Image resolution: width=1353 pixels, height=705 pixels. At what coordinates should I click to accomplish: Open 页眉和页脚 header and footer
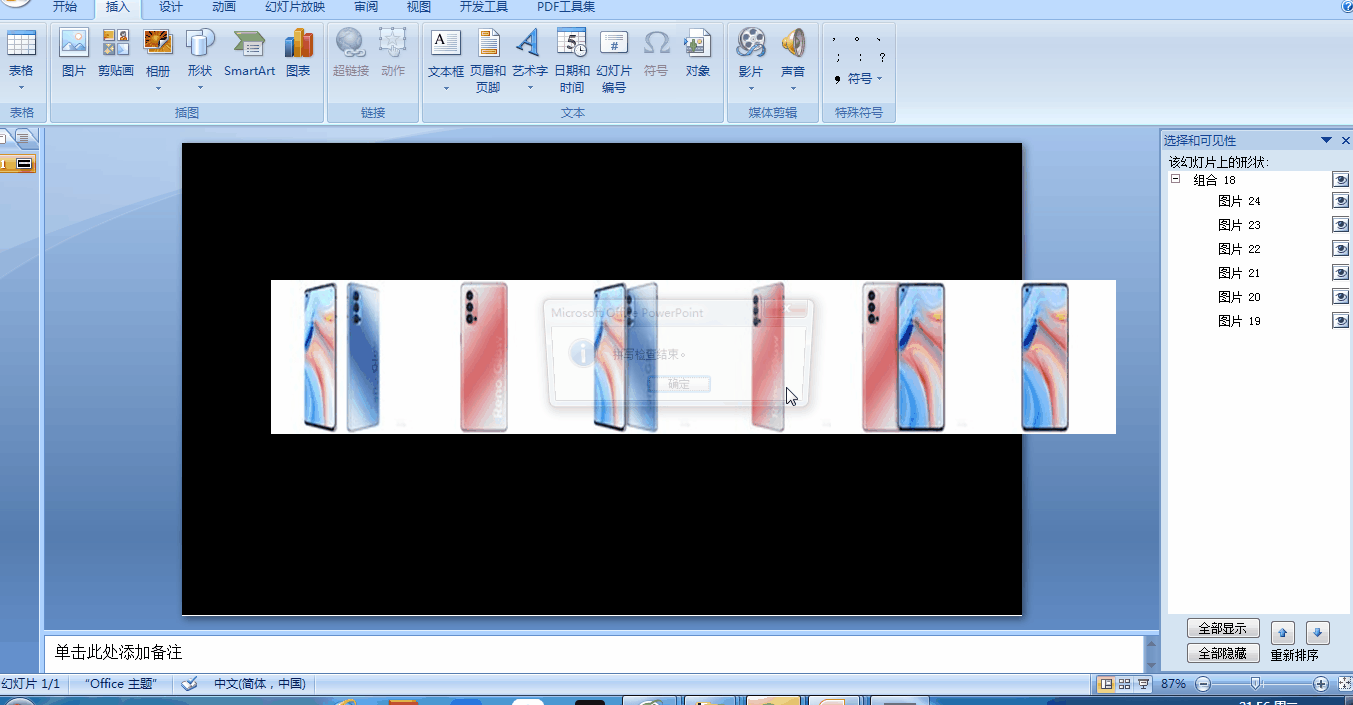click(x=488, y=61)
